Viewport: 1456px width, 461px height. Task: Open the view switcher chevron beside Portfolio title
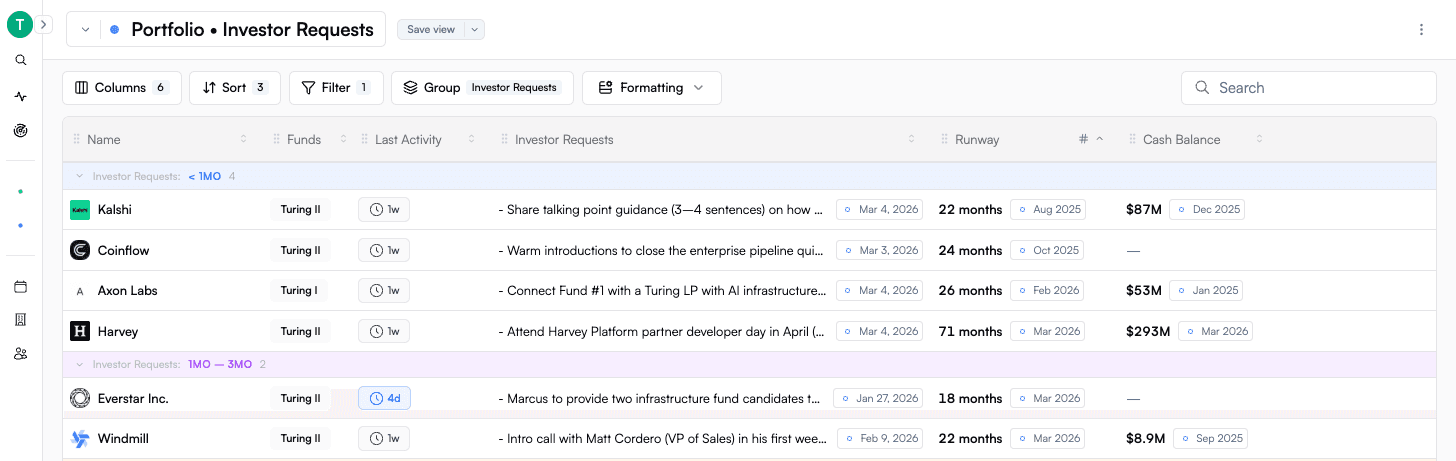85,30
